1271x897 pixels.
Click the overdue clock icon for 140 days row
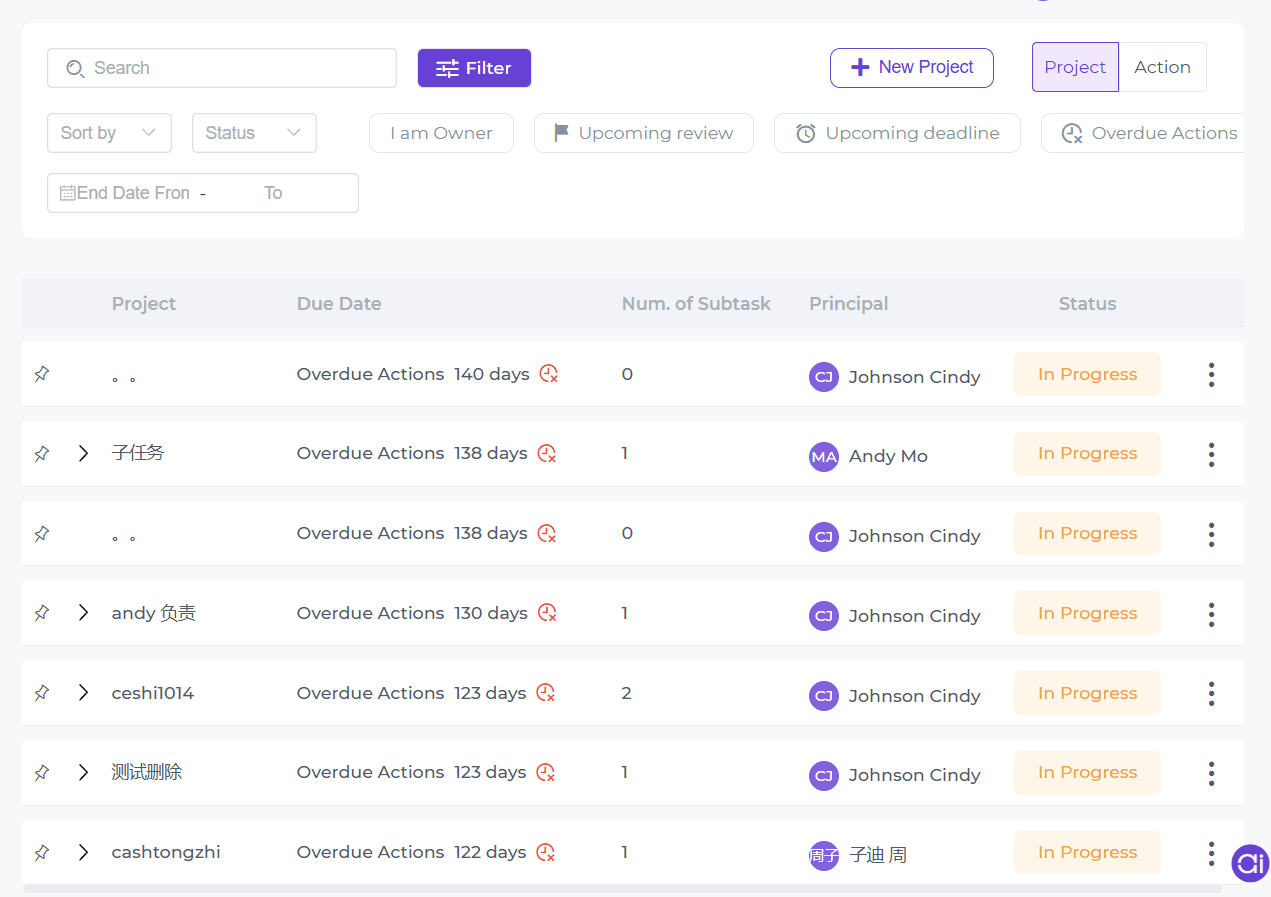(549, 374)
